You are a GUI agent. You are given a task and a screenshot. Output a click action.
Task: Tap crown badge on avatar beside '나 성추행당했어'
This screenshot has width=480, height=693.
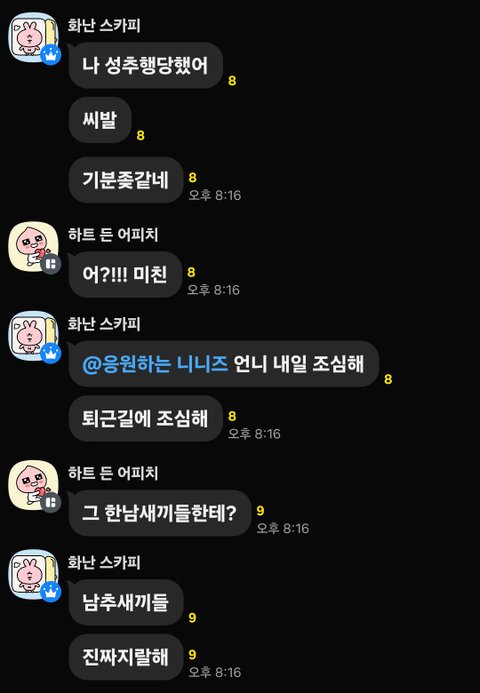coord(51,55)
